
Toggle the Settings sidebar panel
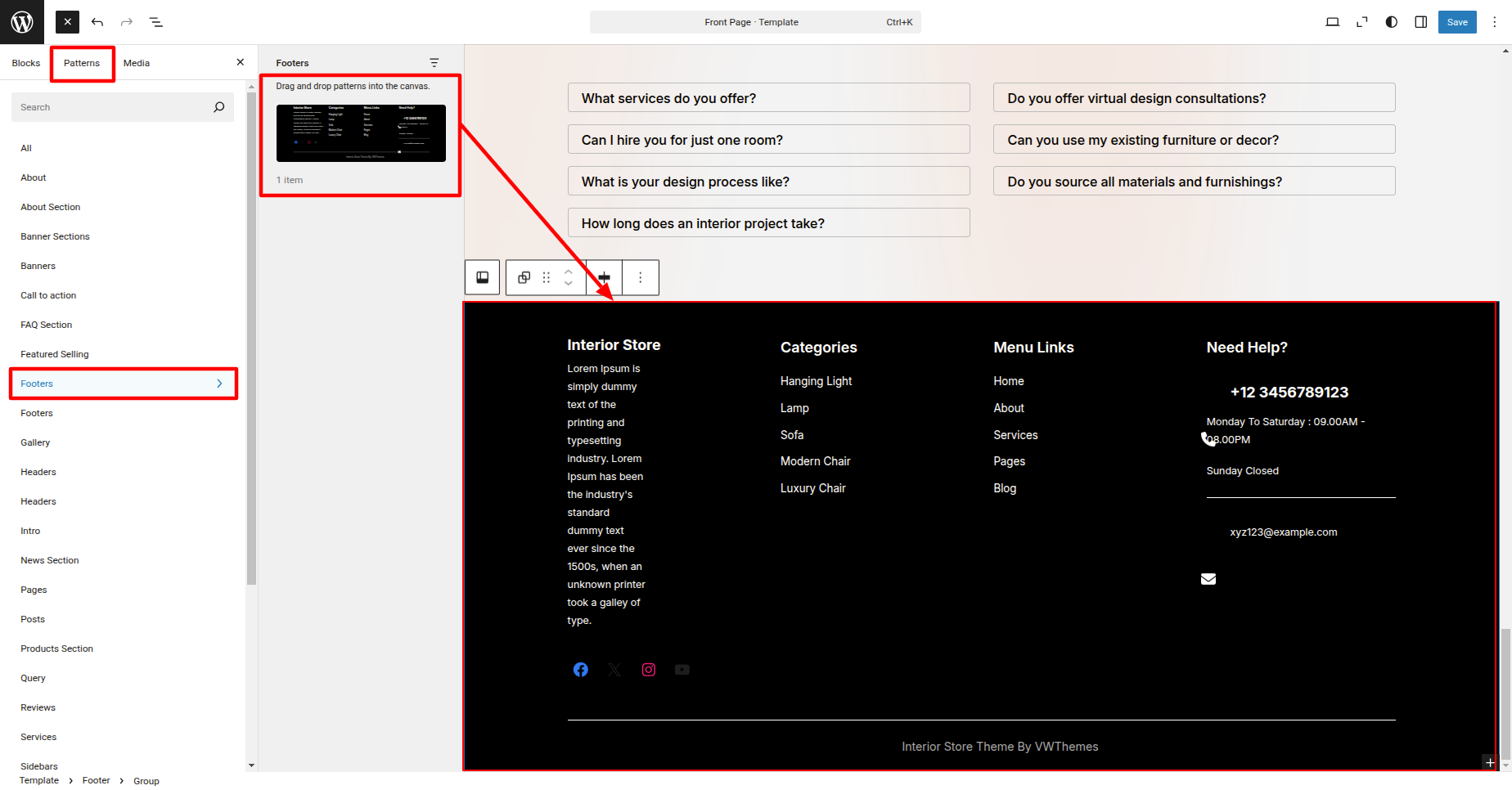pos(1421,22)
